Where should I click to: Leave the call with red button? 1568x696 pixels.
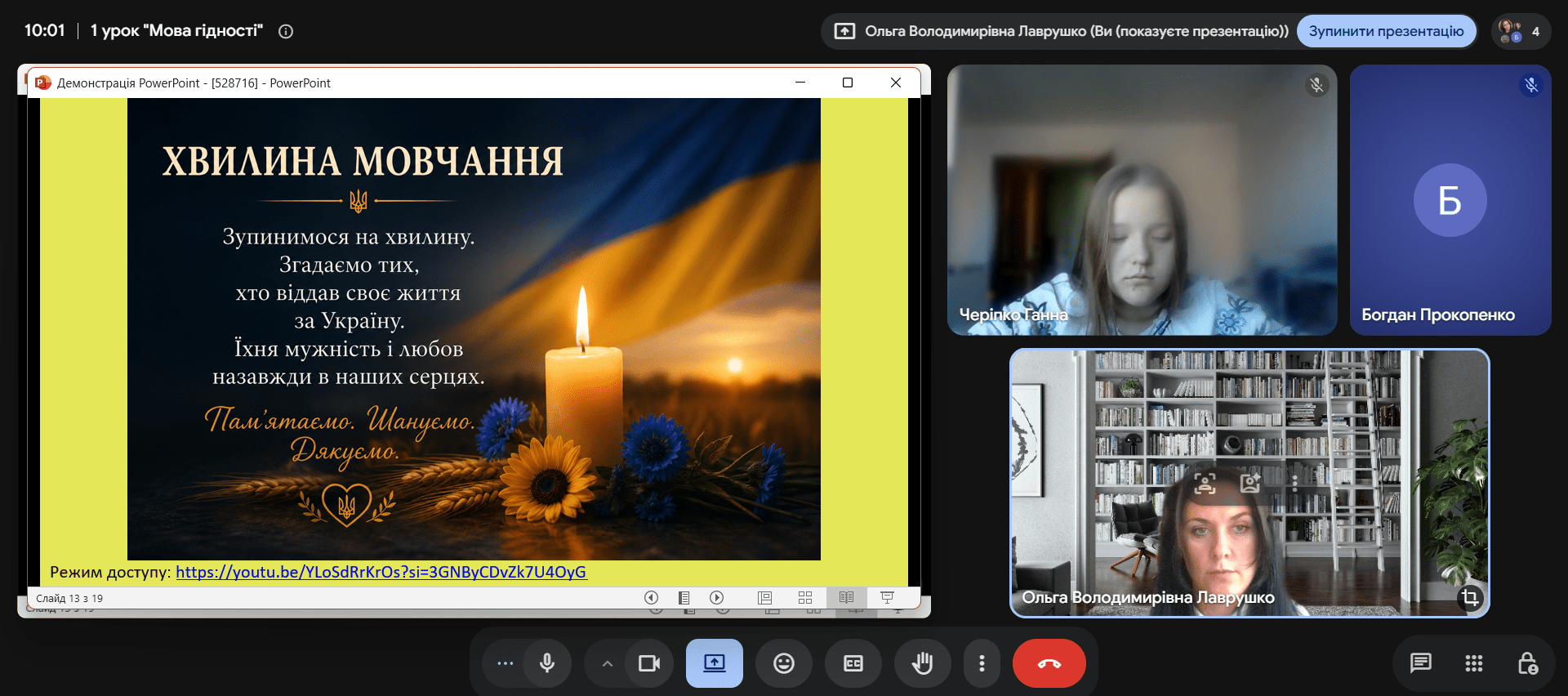1049,663
